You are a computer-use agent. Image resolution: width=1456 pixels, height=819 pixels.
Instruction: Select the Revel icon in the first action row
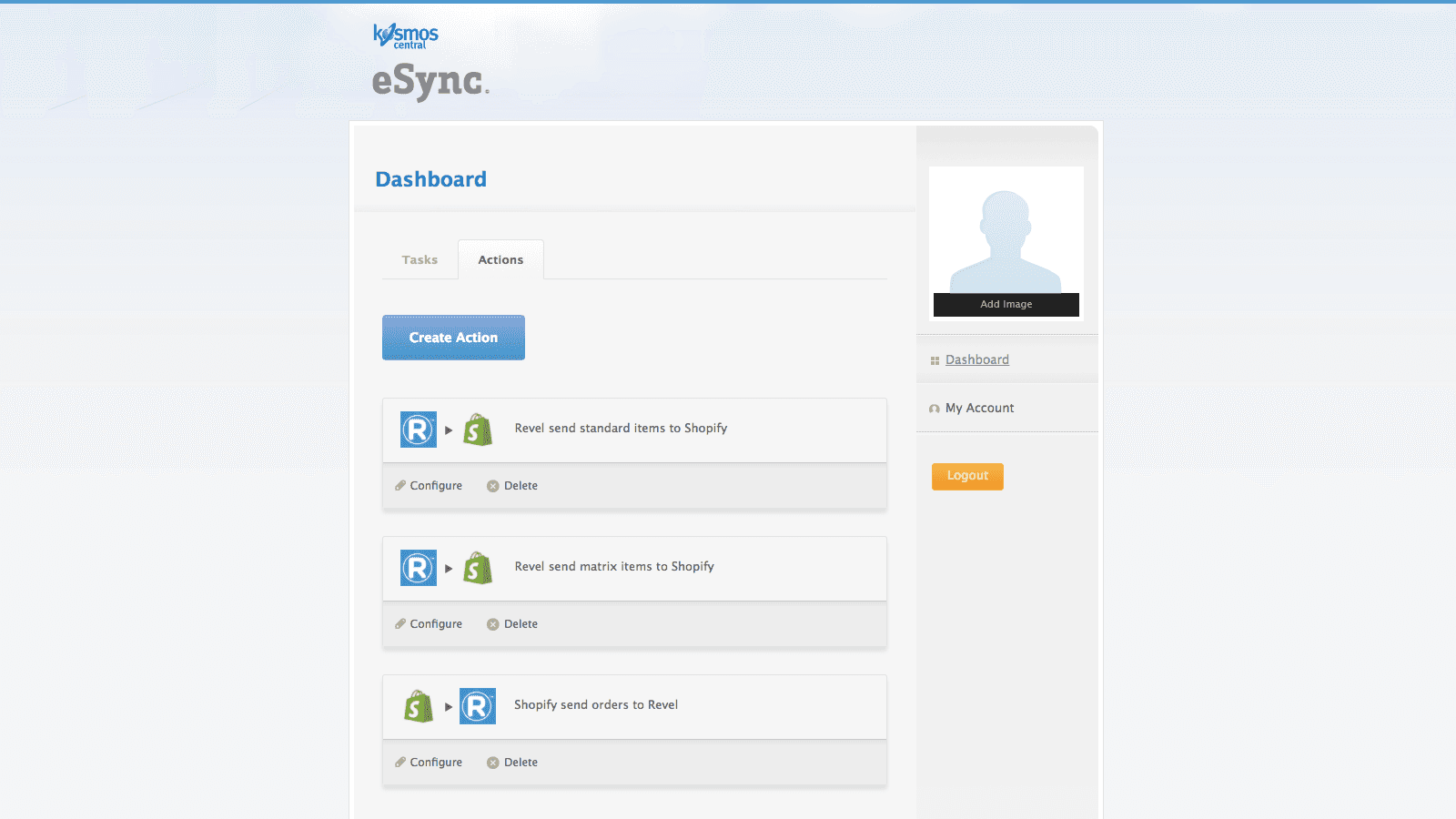(x=417, y=430)
